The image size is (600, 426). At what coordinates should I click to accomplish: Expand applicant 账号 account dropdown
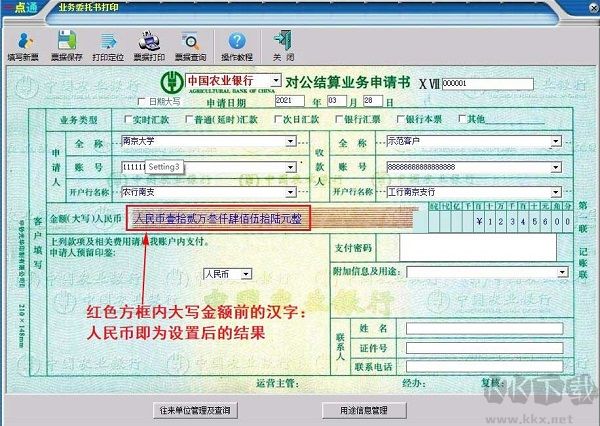coord(291,167)
